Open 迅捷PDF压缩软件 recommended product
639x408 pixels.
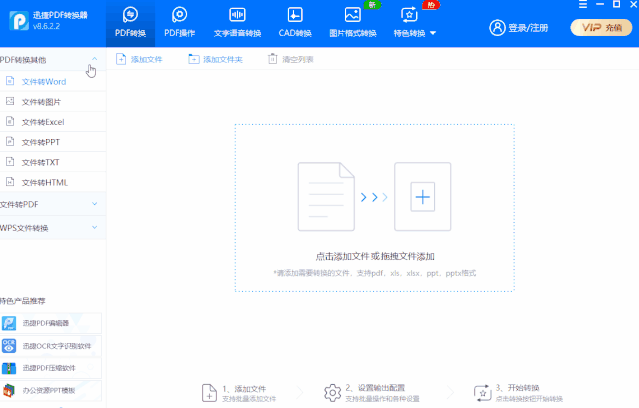pyautogui.click(x=51, y=368)
